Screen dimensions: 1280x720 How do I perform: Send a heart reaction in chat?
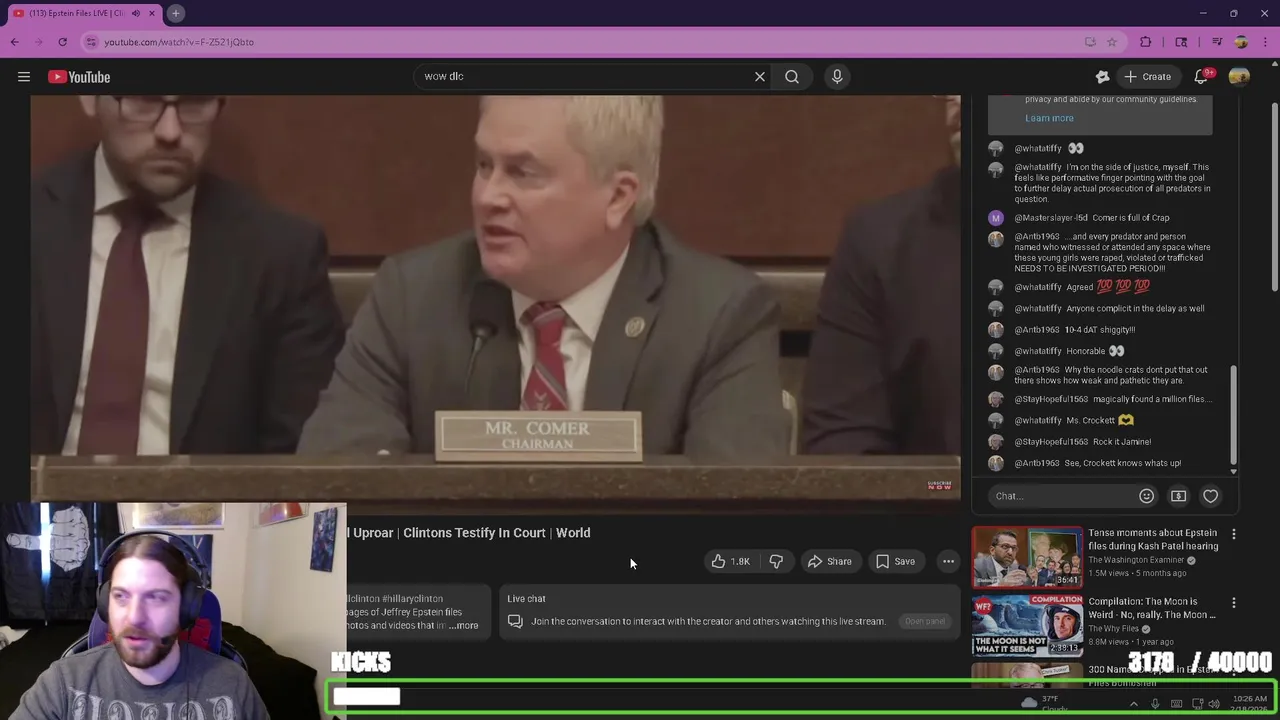click(1210, 496)
